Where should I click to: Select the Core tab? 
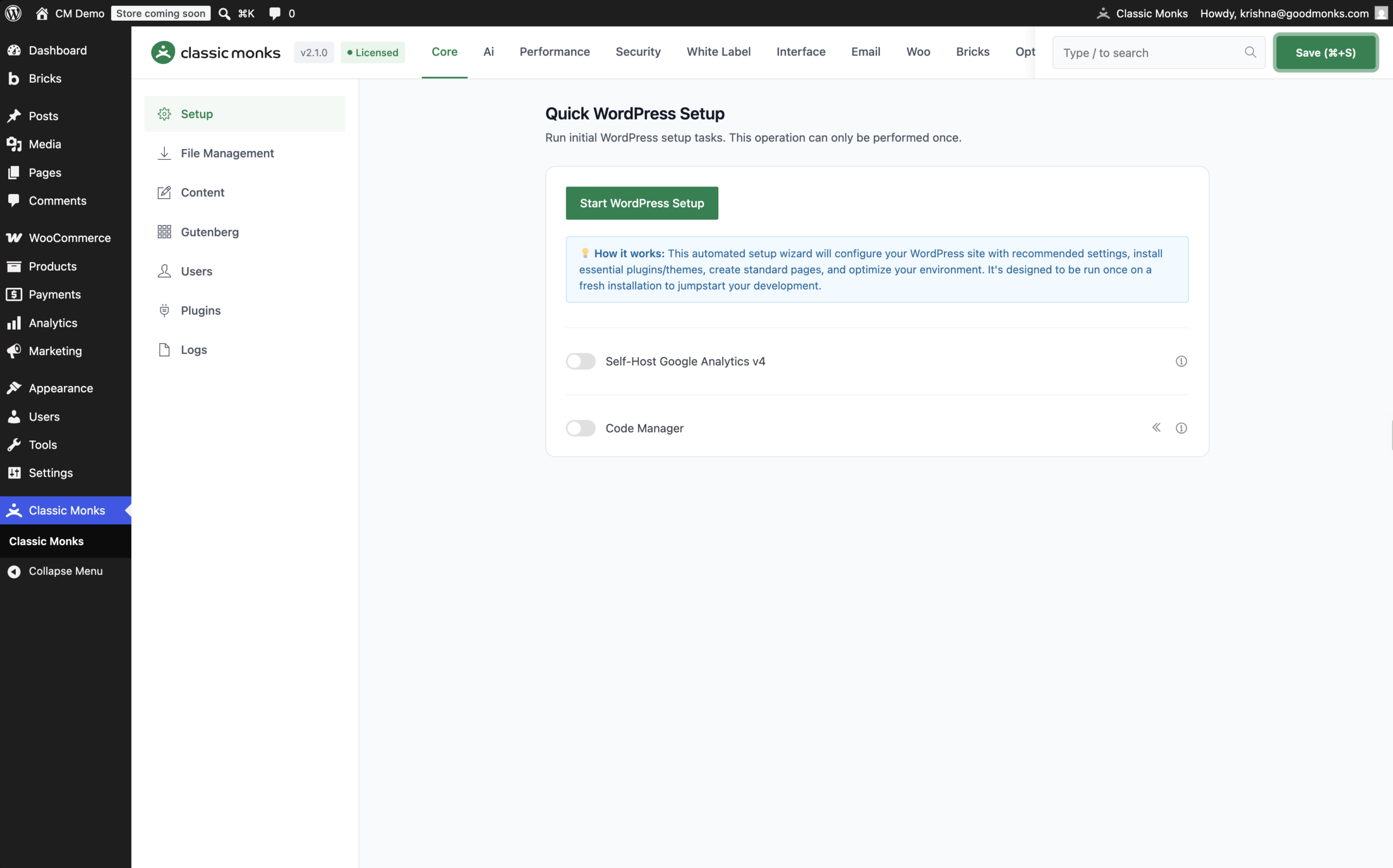(x=444, y=52)
